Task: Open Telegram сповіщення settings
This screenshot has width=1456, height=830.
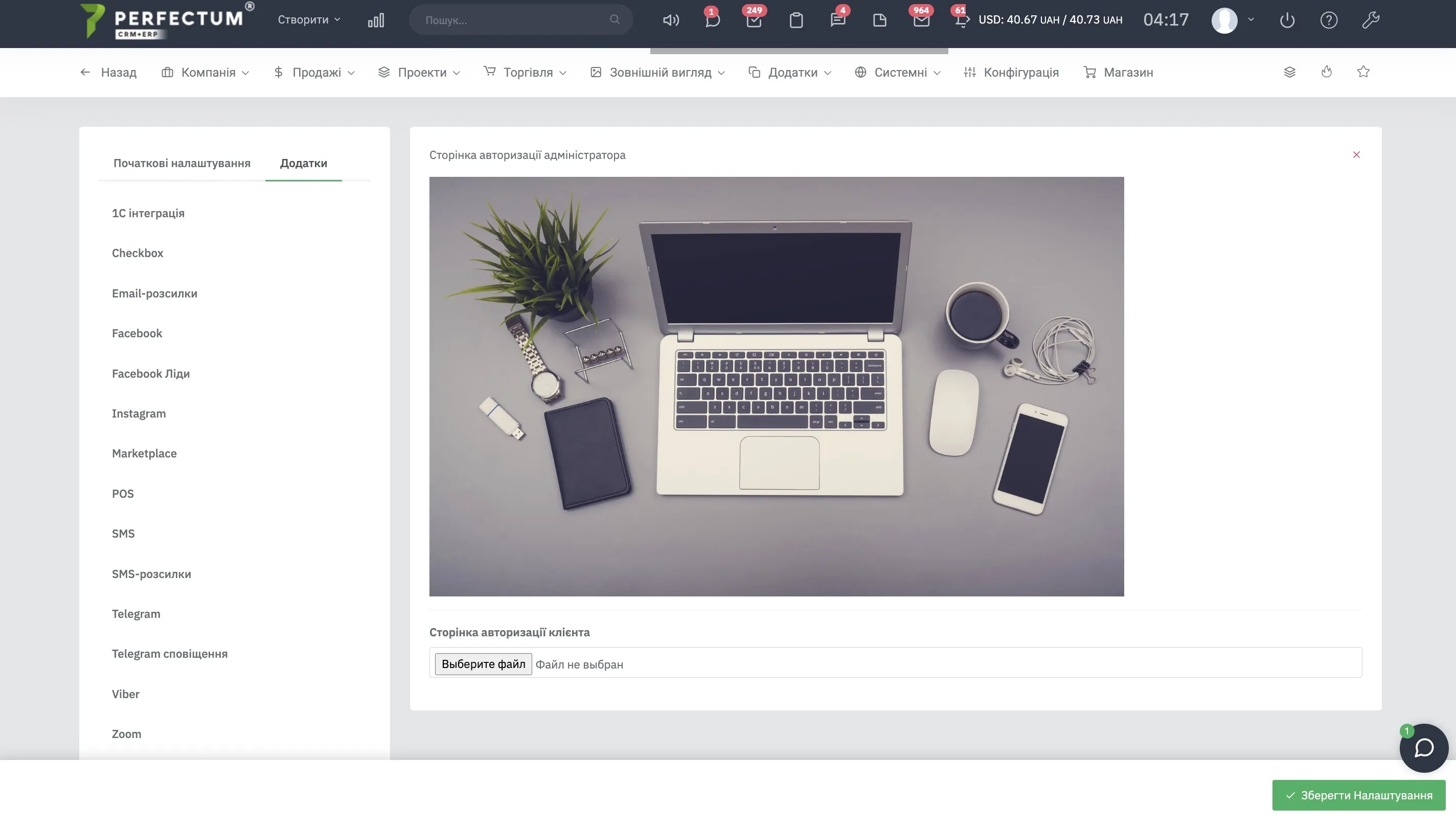Action: [x=169, y=654]
